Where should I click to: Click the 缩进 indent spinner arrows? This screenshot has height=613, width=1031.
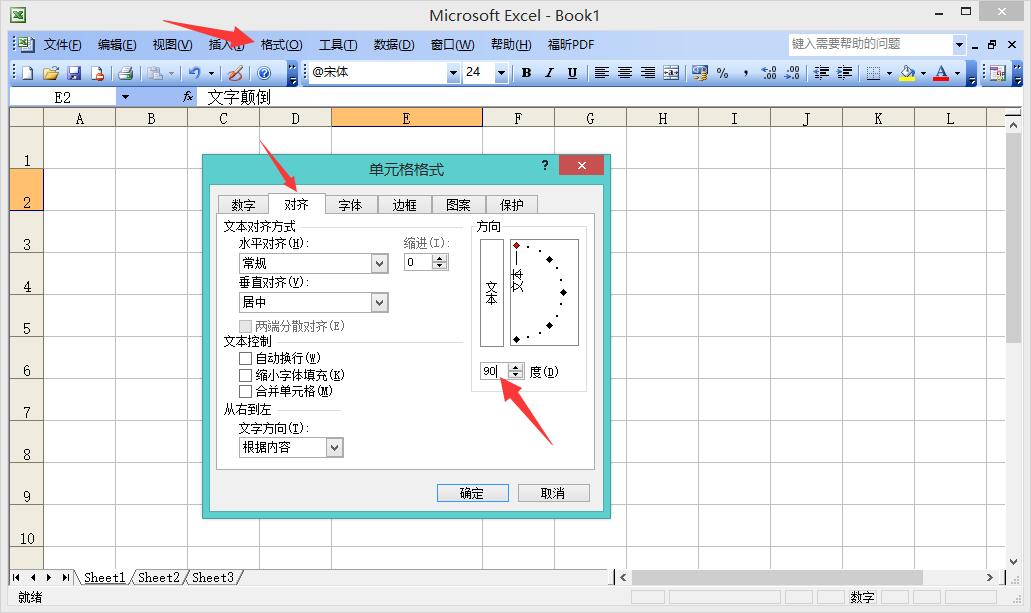click(441, 262)
